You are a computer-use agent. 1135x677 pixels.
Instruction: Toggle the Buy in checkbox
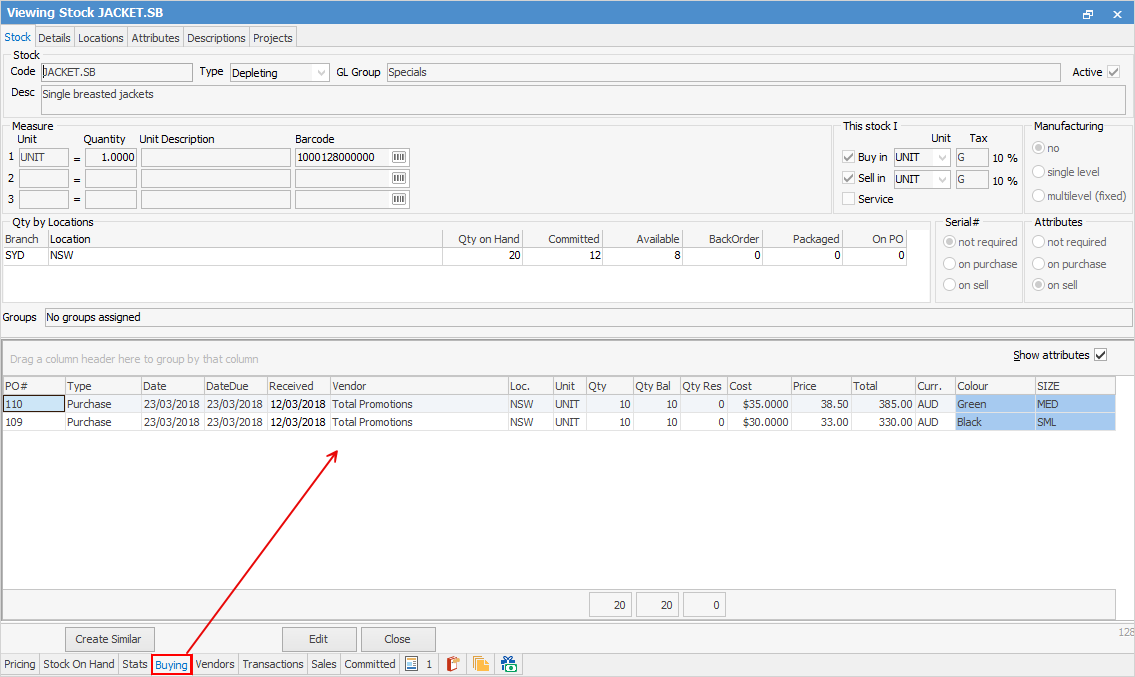pos(849,157)
